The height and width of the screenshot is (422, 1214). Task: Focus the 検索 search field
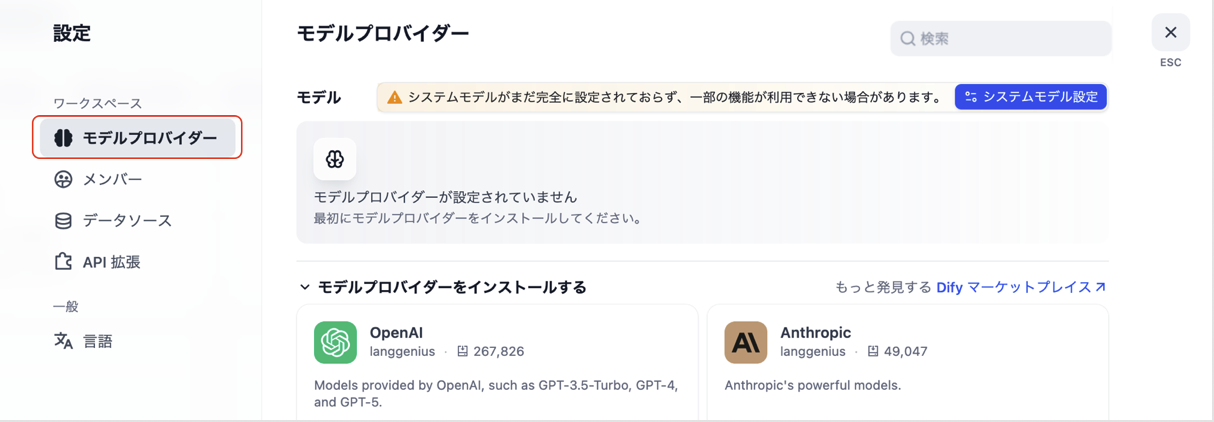(x=1001, y=38)
